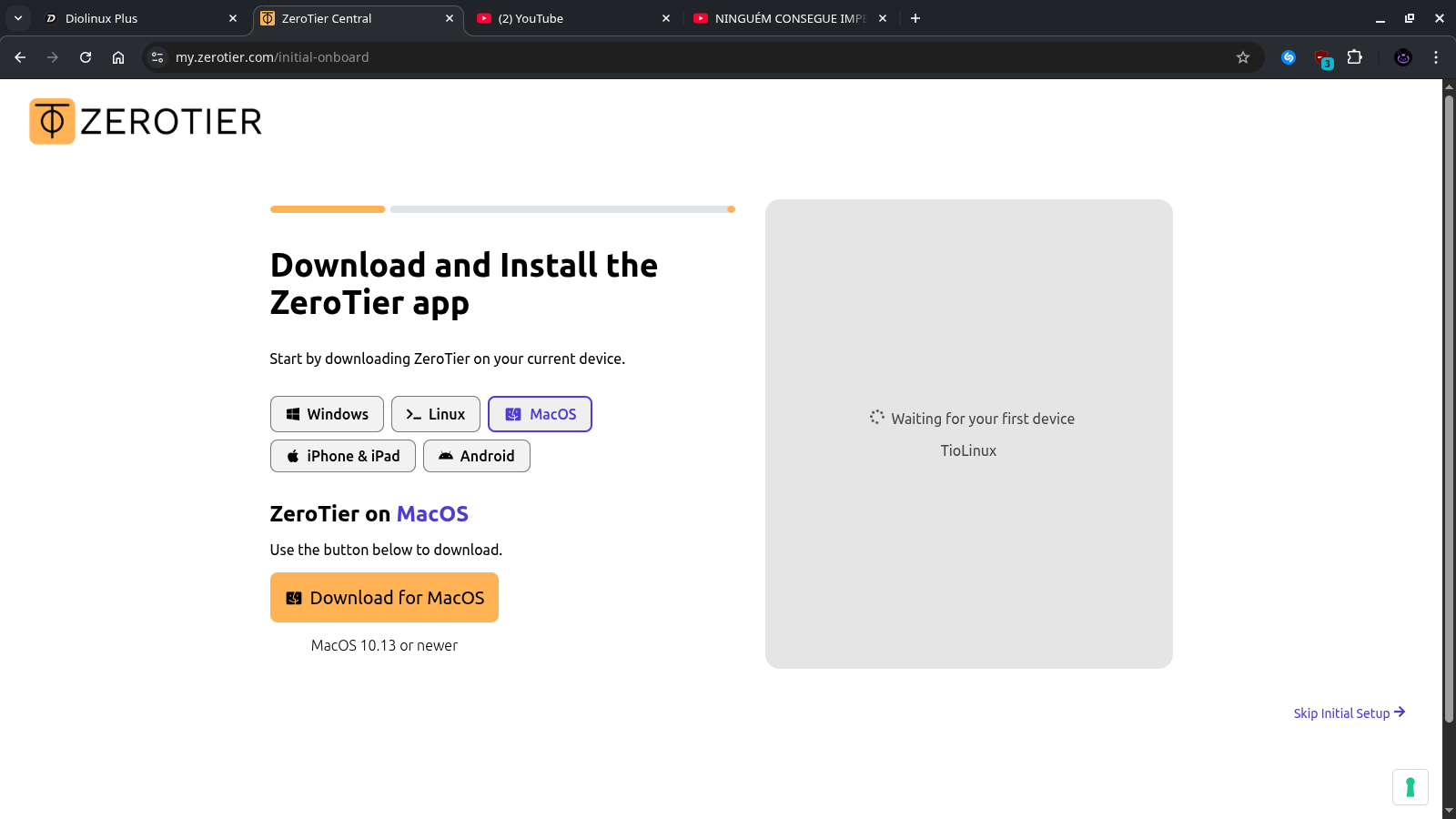Viewport: 1456px width, 819px height.
Task: Open the red extension with badge 3
Action: coord(1323,58)
